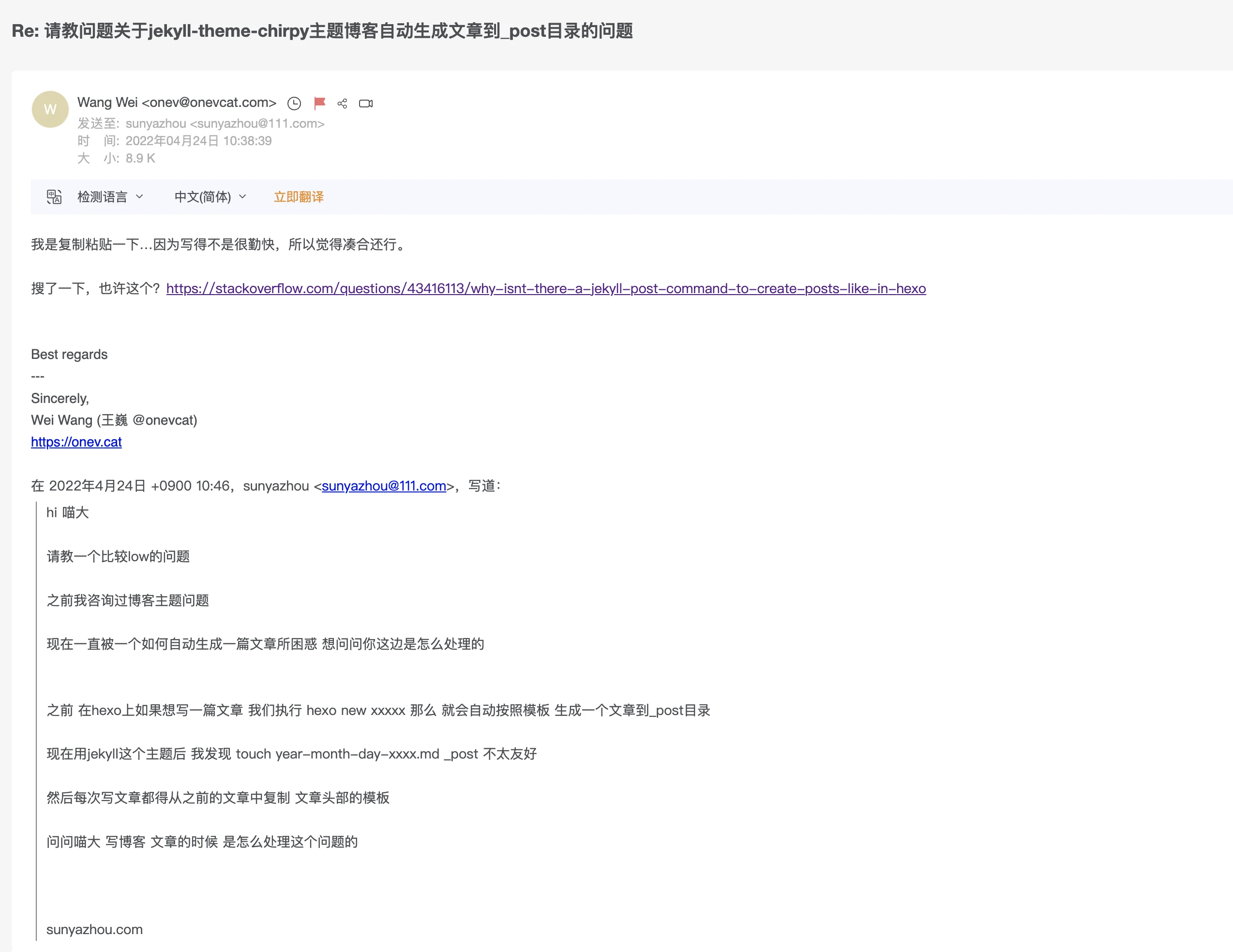Open the 检测语言 source language dropdown

click(110, 197)
